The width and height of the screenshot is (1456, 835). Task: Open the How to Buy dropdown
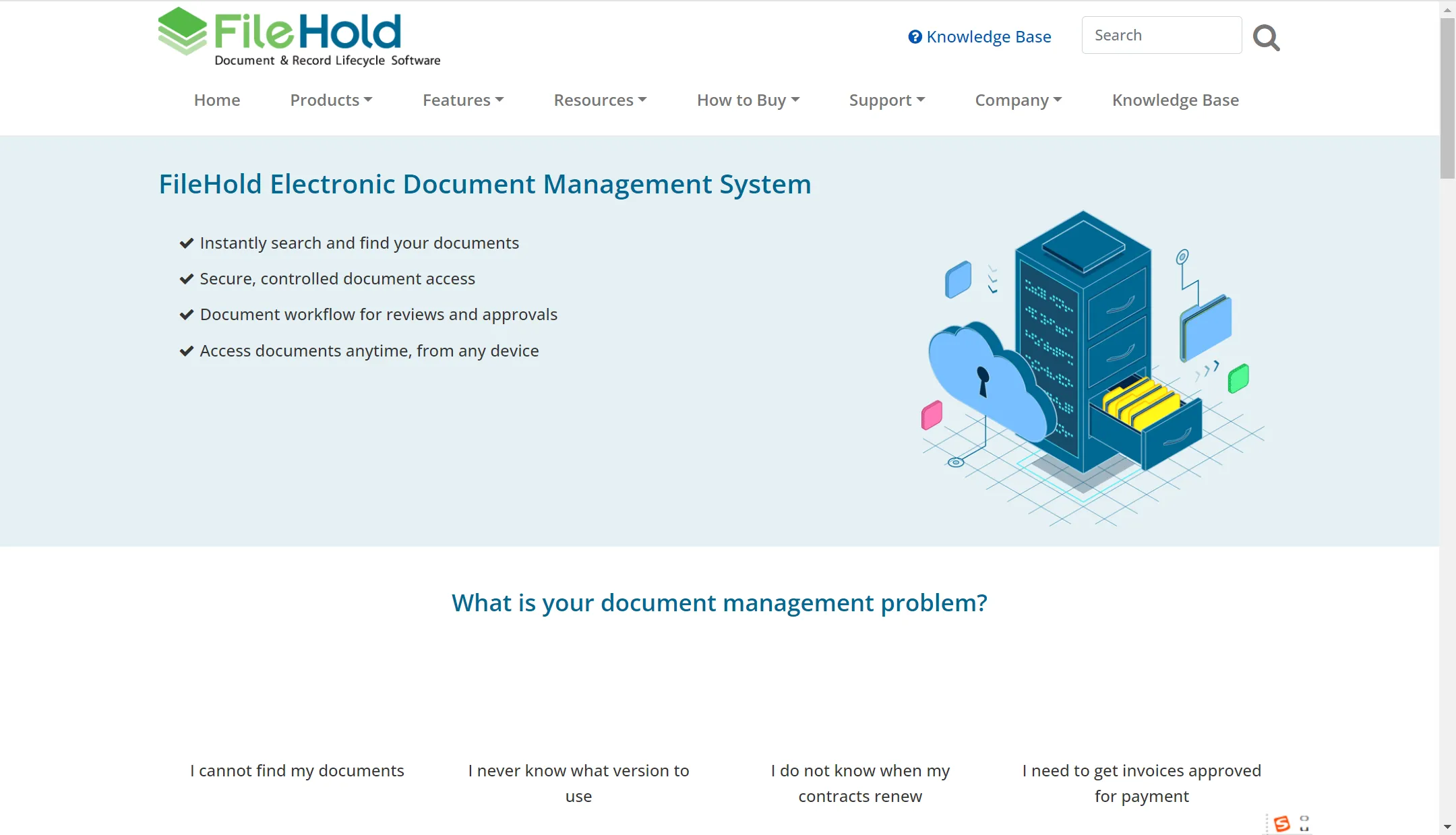[748, 99]
